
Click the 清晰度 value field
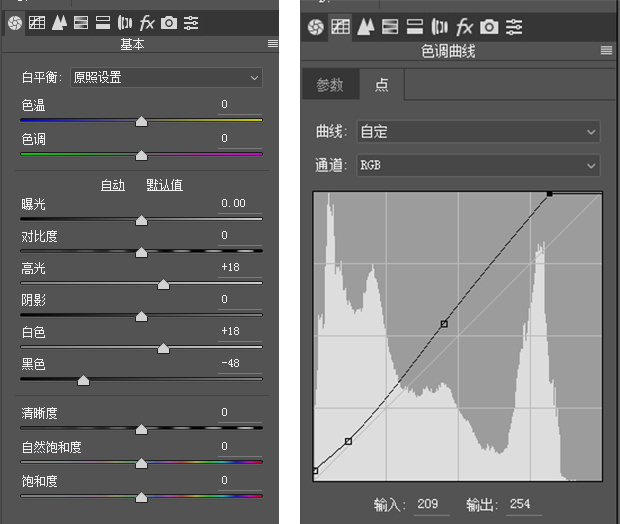(x=240, y=413)
